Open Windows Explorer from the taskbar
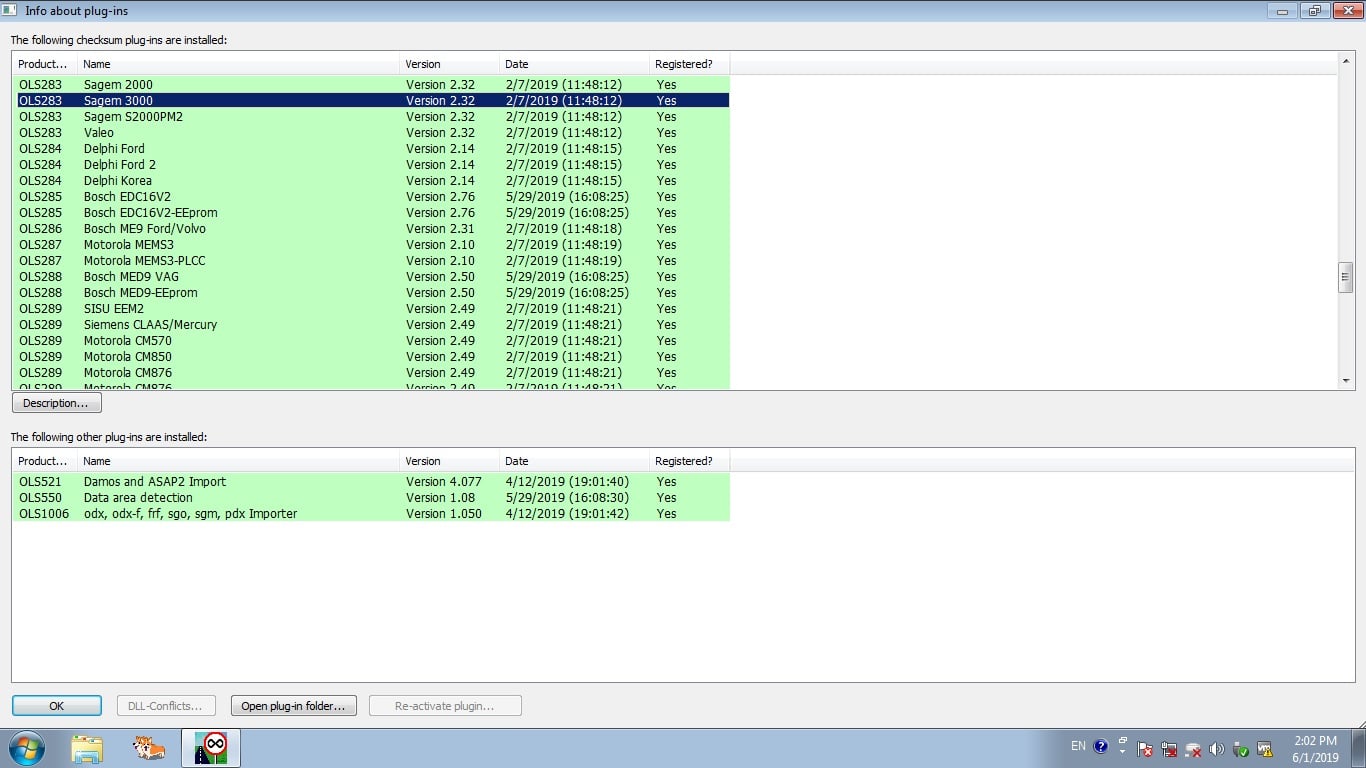Viewport: 1366px width, 768px height. 87,748
